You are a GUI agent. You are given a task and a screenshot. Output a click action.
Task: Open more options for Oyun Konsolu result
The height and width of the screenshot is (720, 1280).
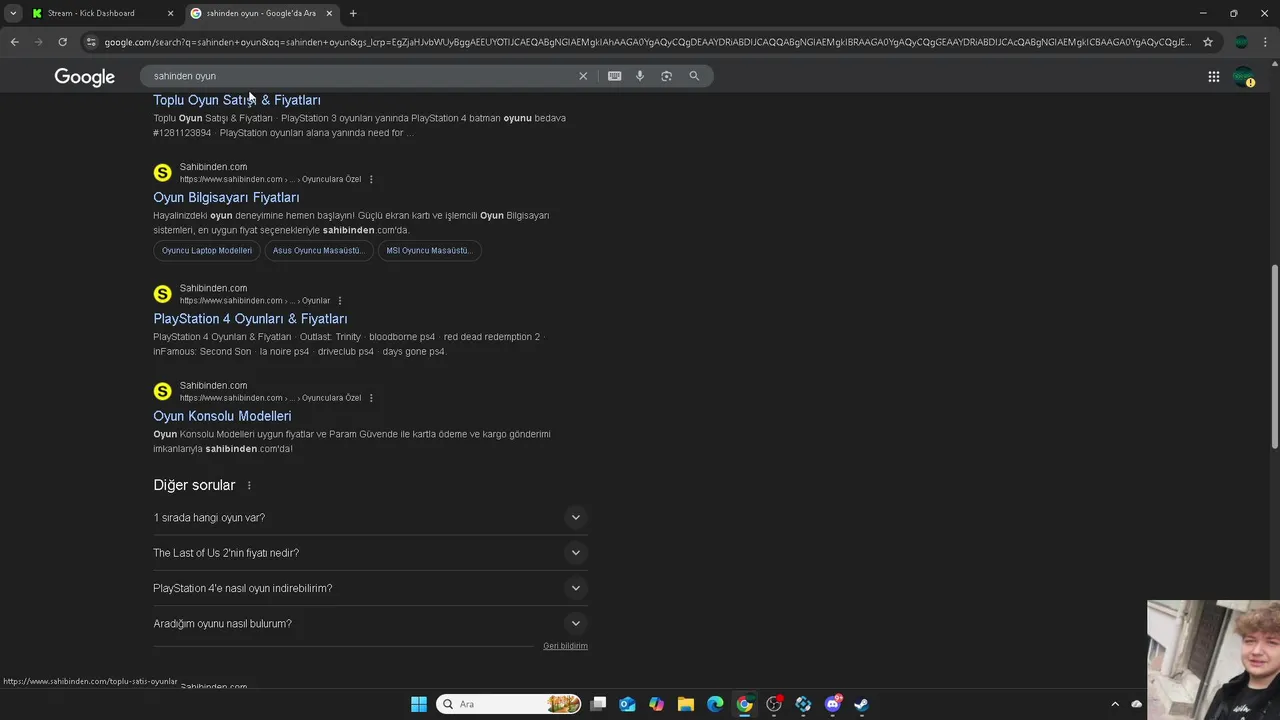tap(371, 398)
